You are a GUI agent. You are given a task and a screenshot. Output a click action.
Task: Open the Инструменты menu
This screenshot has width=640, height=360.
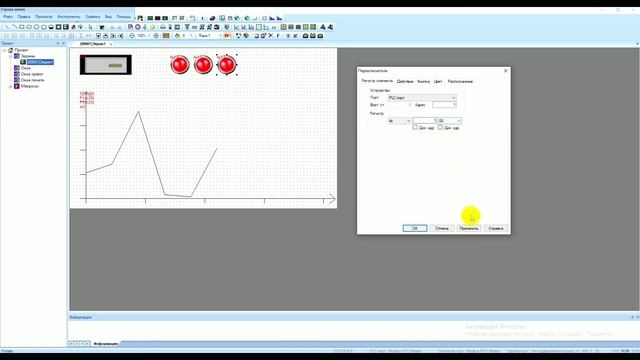coord(69,17)
